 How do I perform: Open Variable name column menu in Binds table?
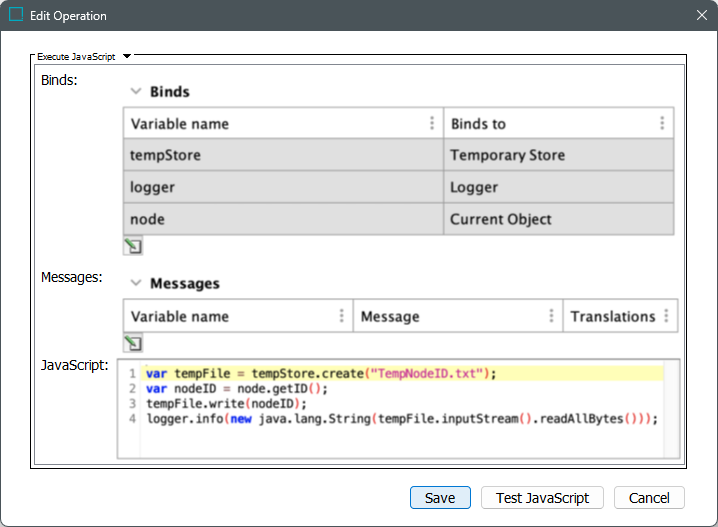(x=432, y=123)
